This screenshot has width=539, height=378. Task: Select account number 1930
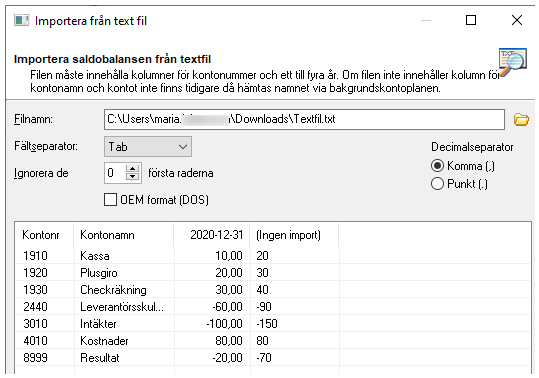(x=35, y=290)
